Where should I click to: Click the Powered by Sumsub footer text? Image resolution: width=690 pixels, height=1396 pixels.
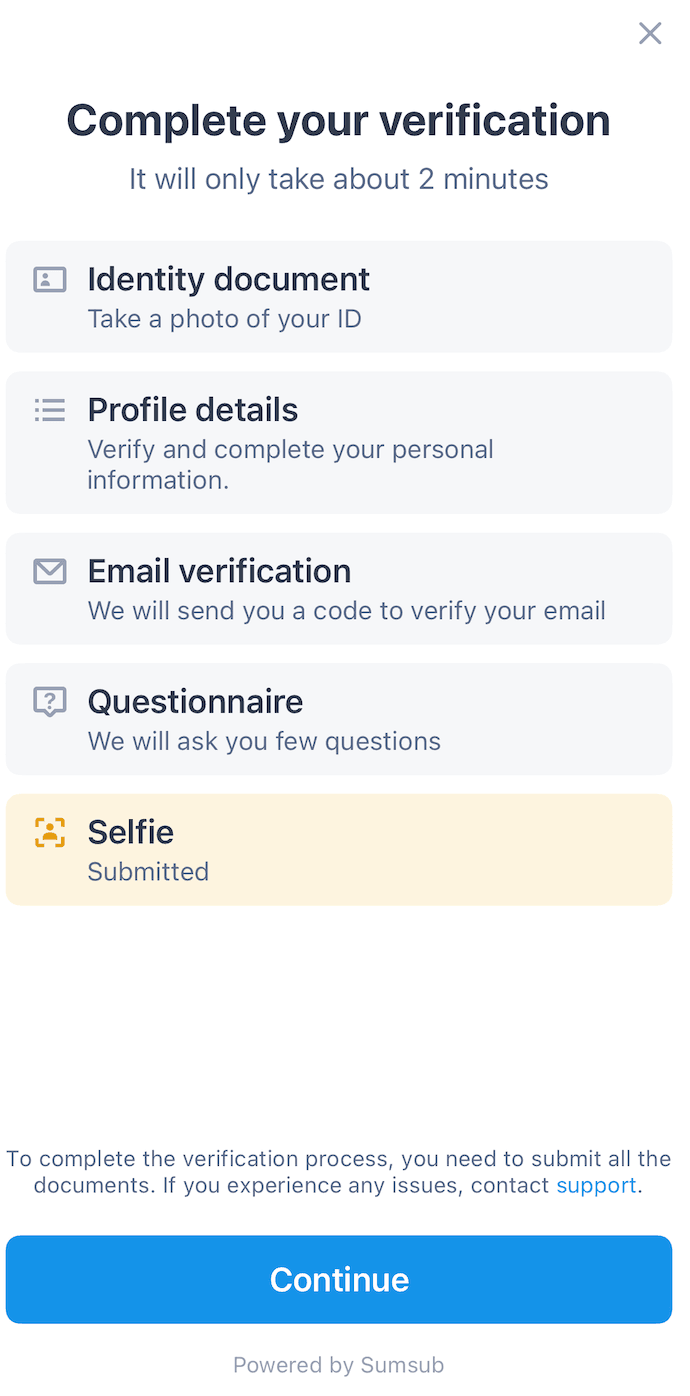339,1365
